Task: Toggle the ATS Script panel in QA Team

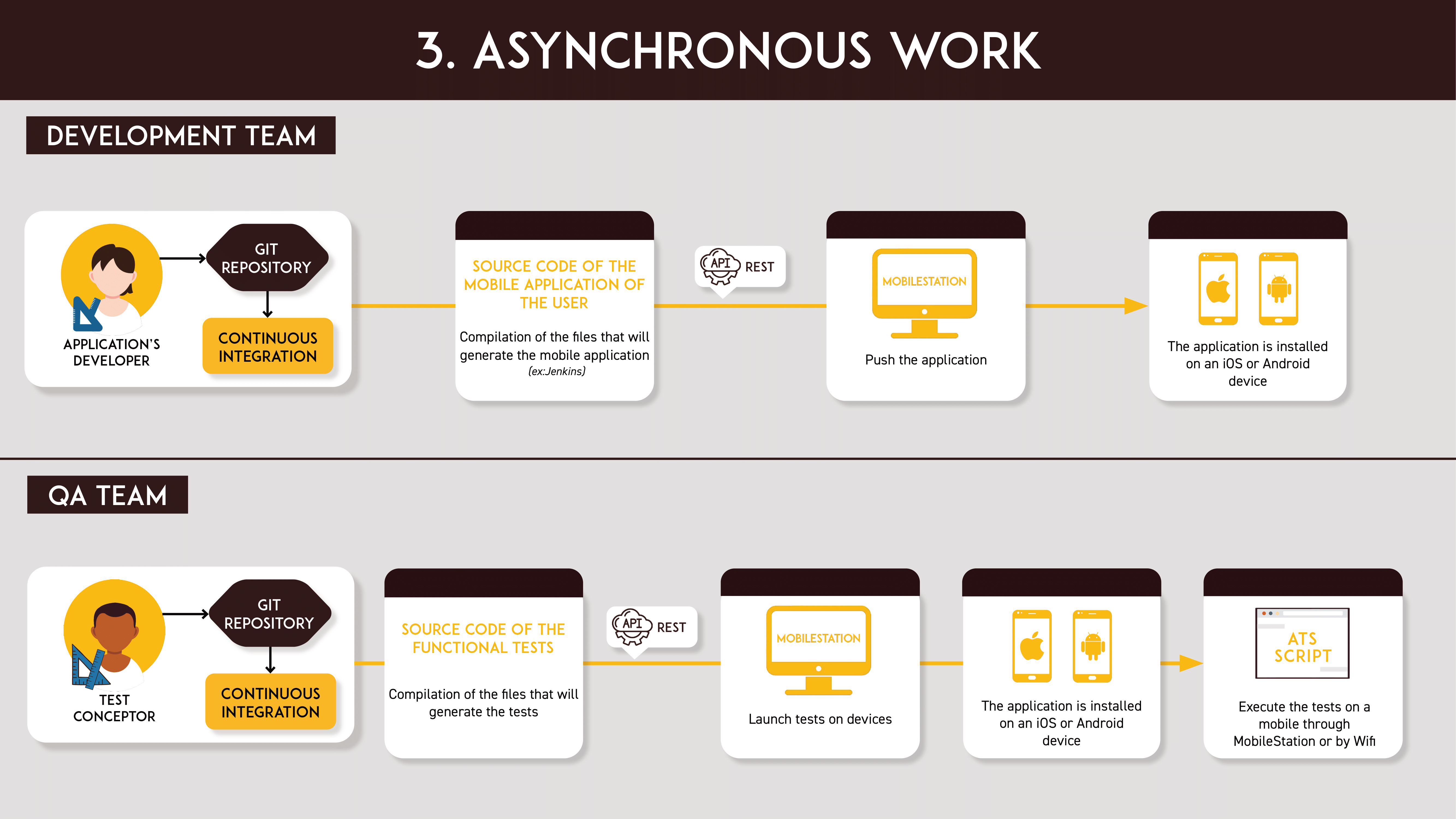Action: click(1300, 660)
